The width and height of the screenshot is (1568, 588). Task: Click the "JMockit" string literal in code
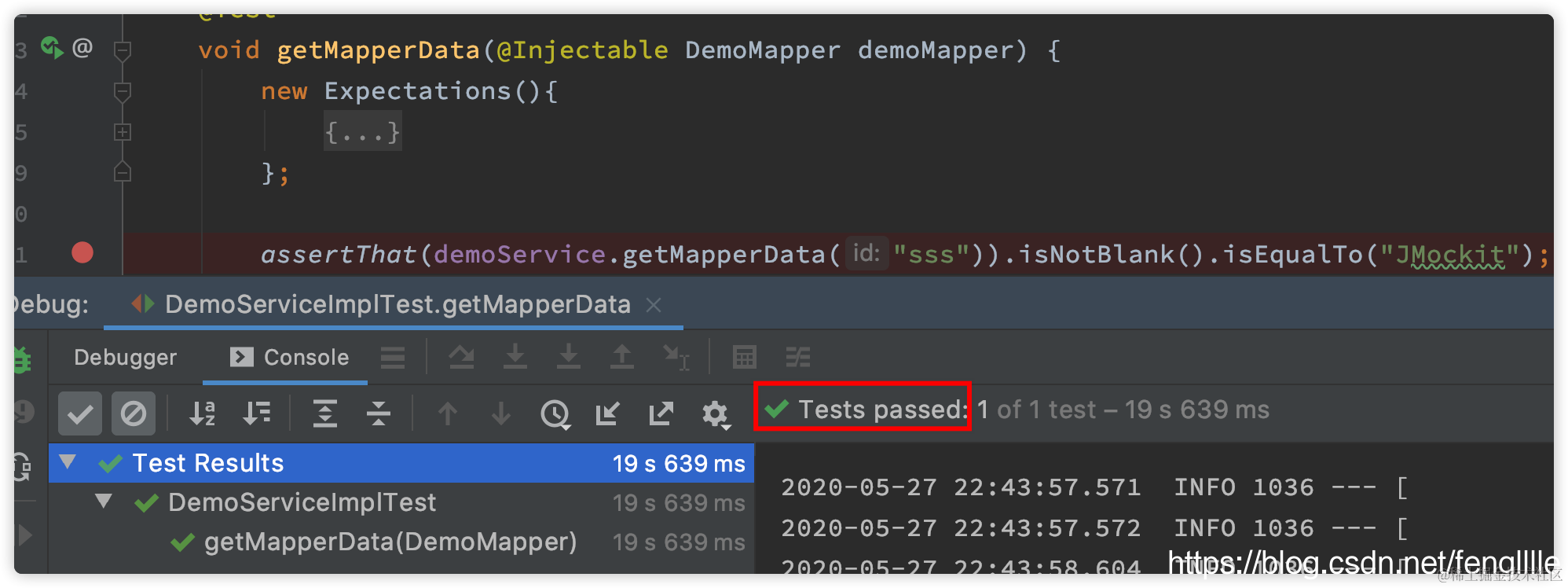(1450, 254)
